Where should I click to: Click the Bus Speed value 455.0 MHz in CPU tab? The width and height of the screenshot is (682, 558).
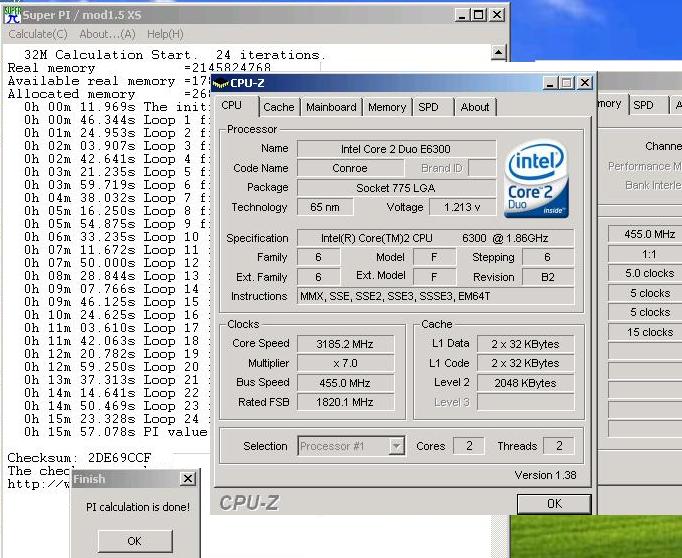tap(345, 383)
